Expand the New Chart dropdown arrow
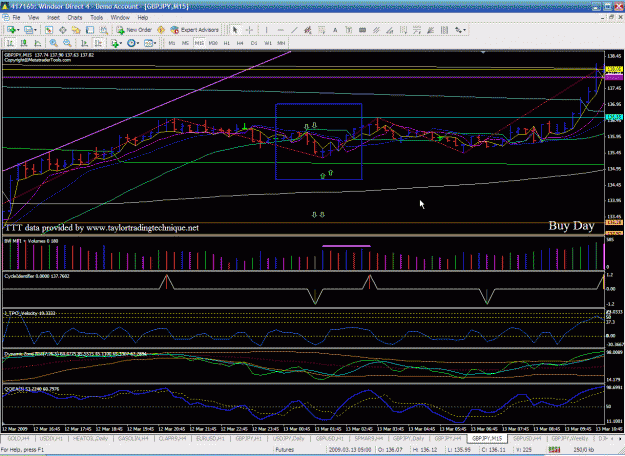The width and height of the screenshot is (625, 456). tap(18, 30)
